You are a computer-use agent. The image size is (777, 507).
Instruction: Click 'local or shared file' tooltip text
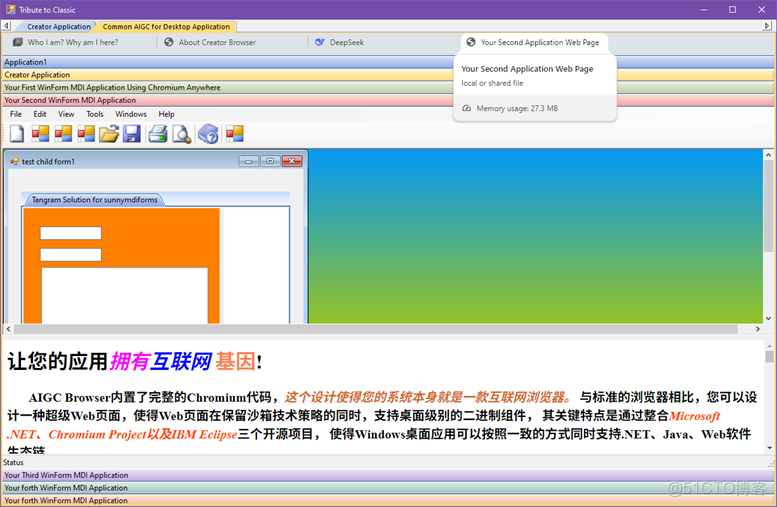(x=492, y=83)
